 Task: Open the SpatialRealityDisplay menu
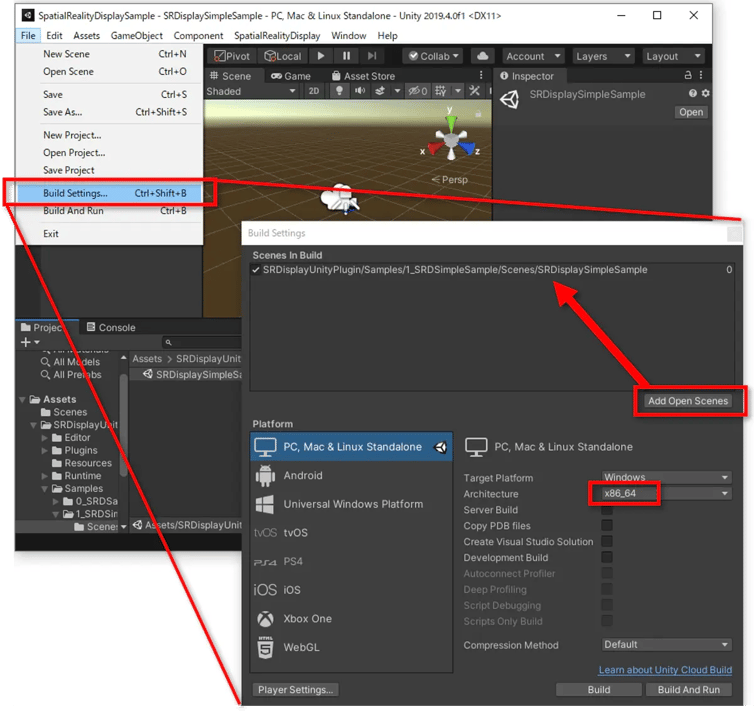(277, 36)
